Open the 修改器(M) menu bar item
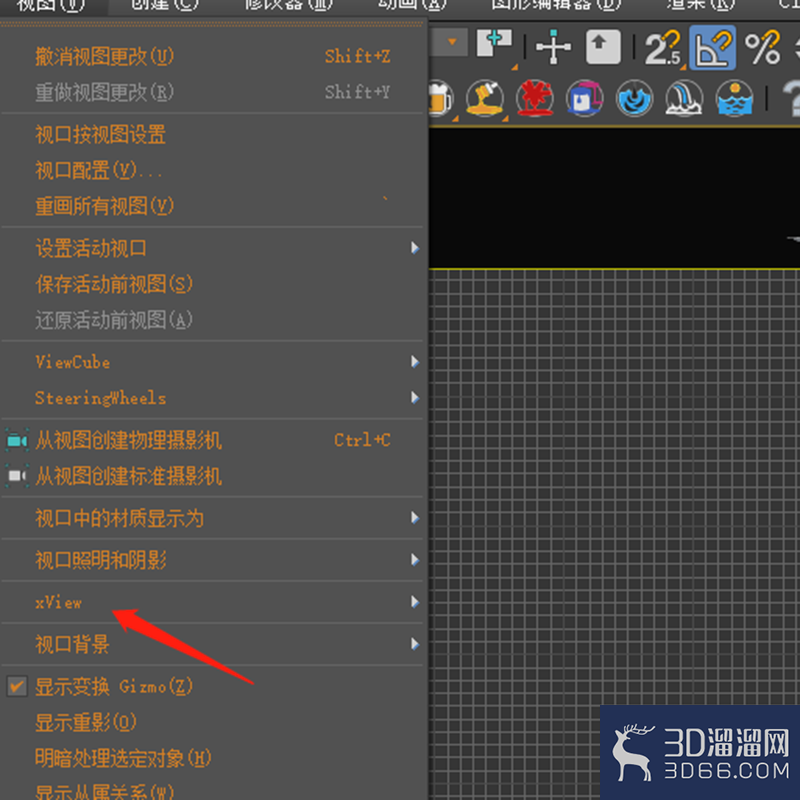800x800 pixels. (289, 5)
